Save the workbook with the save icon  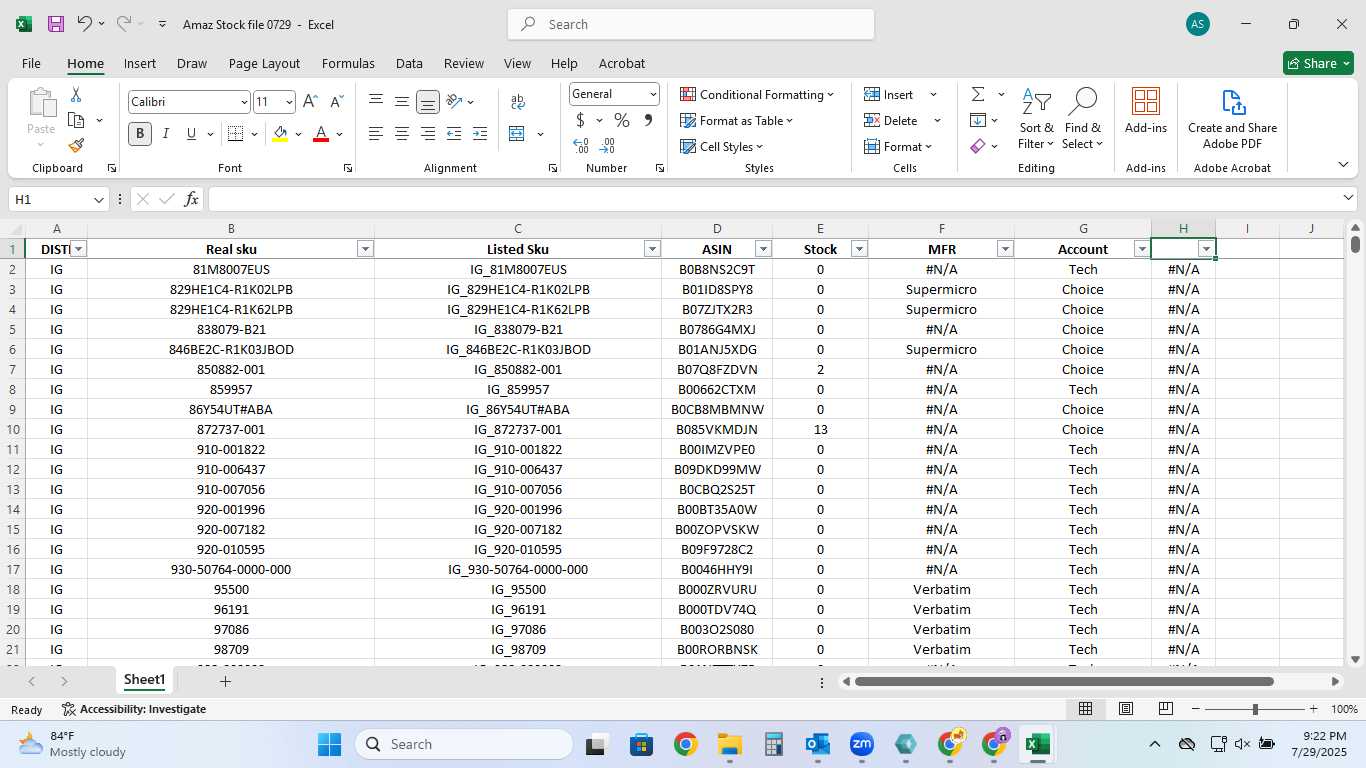[x=56, y=24]
